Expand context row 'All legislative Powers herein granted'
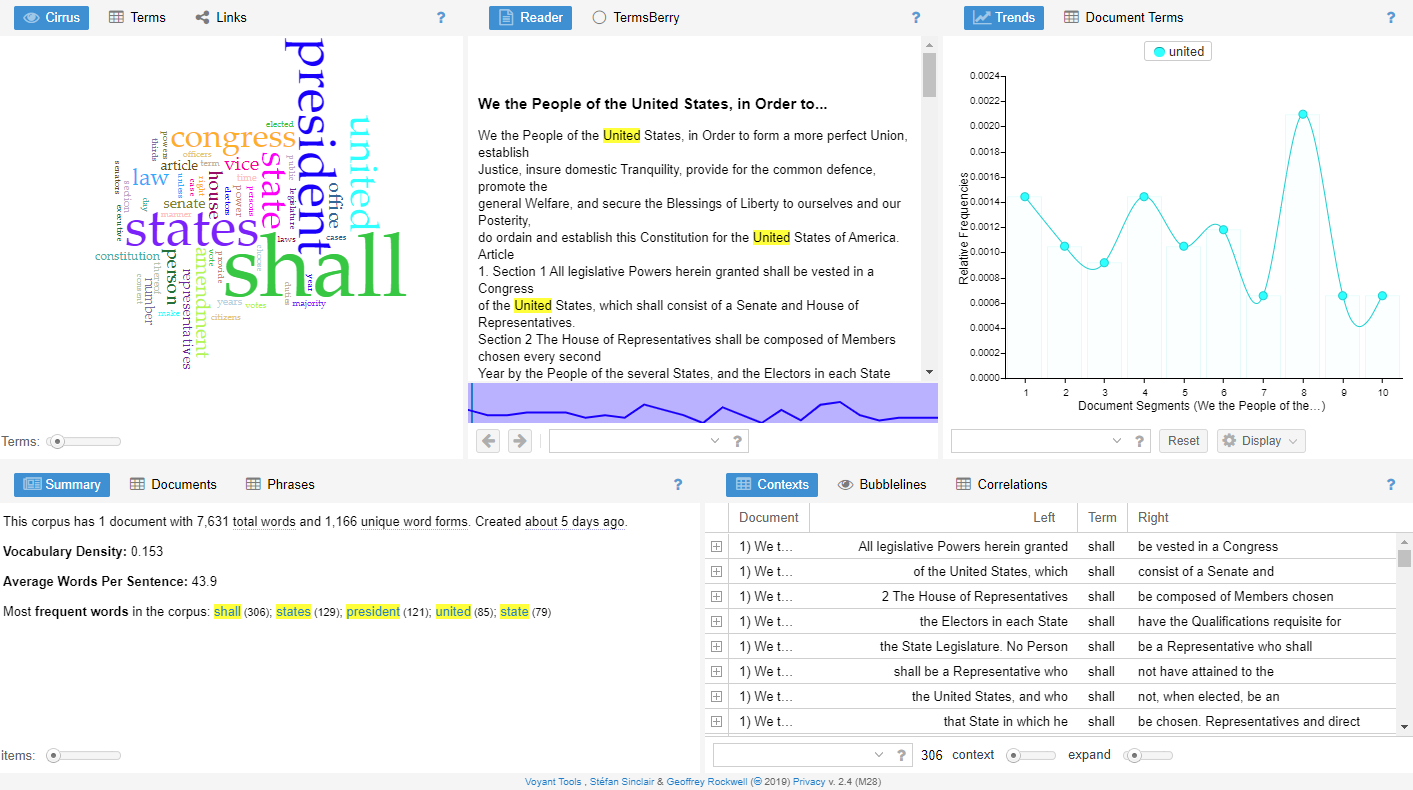This screenshot has width=1413, height=790. click(x=716, y=546)
